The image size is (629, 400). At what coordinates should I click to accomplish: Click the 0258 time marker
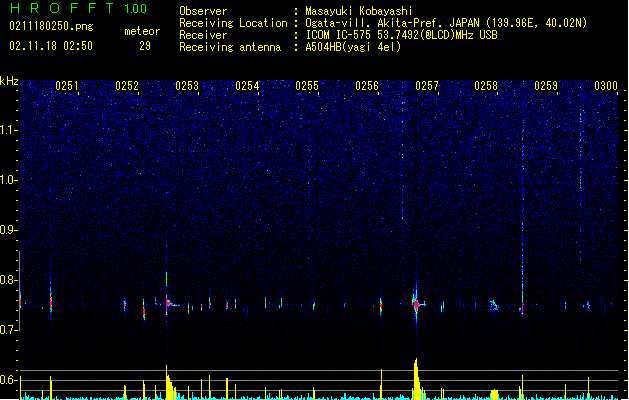pos(486,85)
